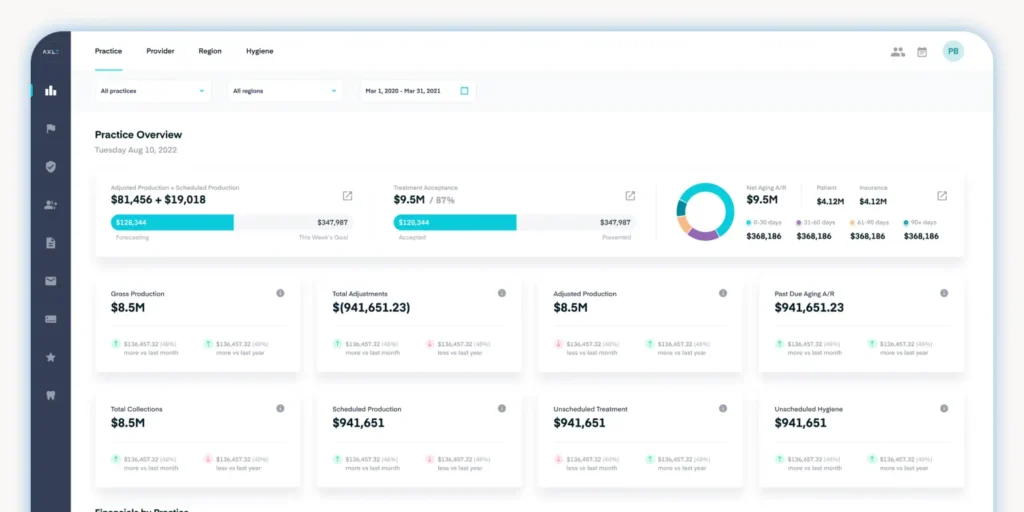1024x512 pixels.
Task: Open the star favorites sidebar icon
Action: (x=51, y=357)
